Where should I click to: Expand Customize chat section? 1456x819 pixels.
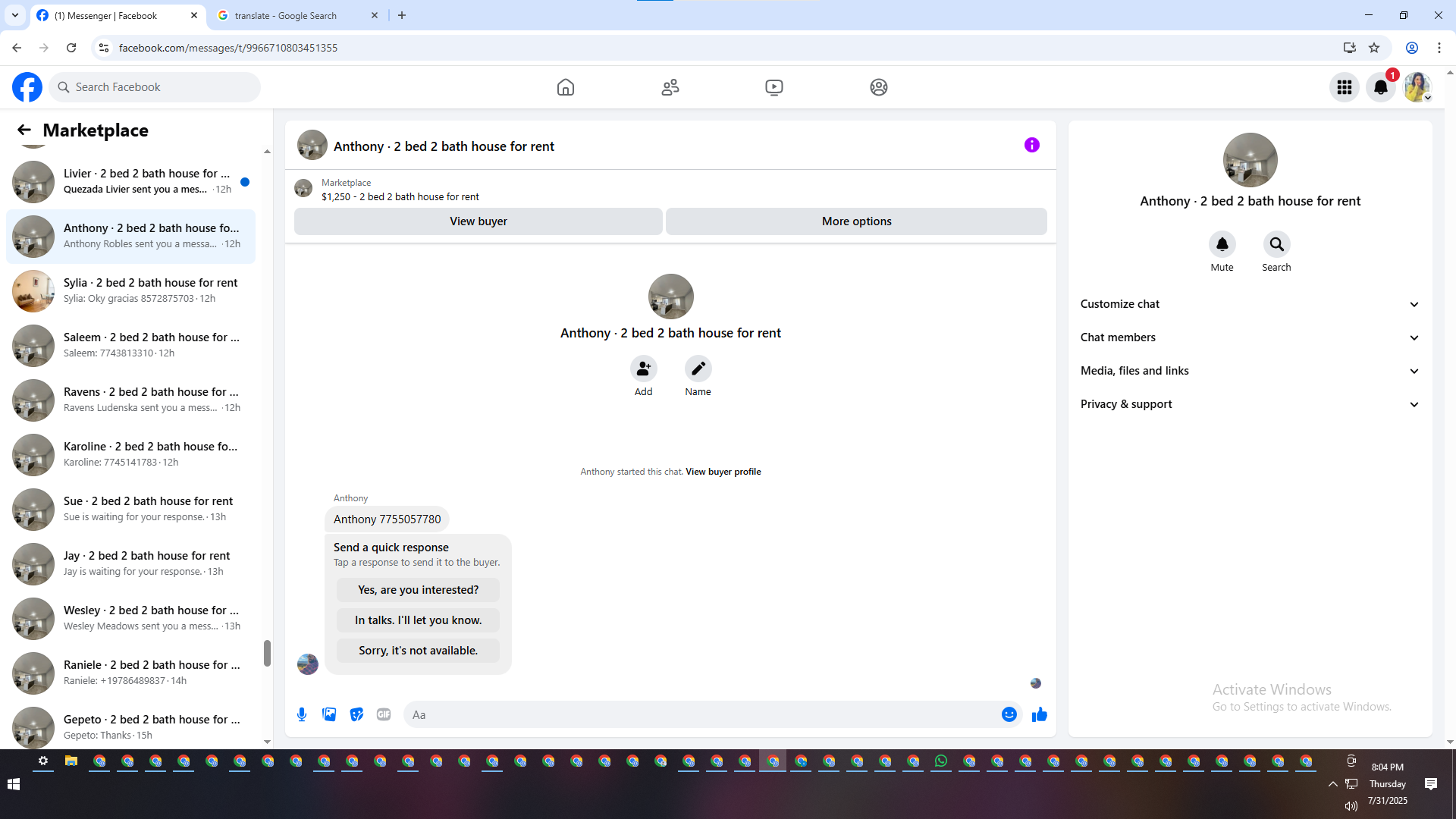(1250, 304)
